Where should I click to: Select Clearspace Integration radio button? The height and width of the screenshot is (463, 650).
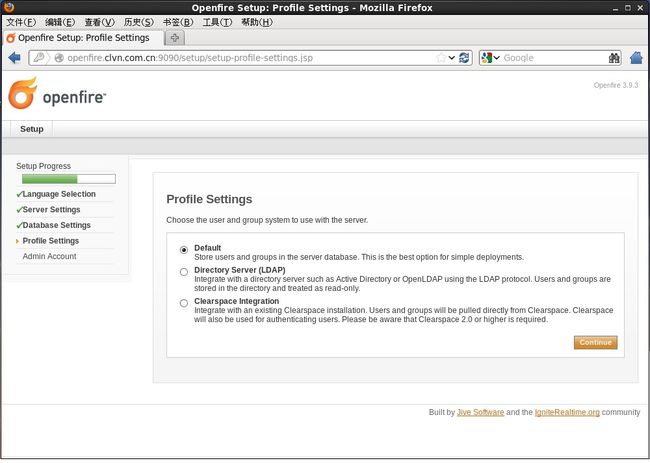(x=184, y=303)
